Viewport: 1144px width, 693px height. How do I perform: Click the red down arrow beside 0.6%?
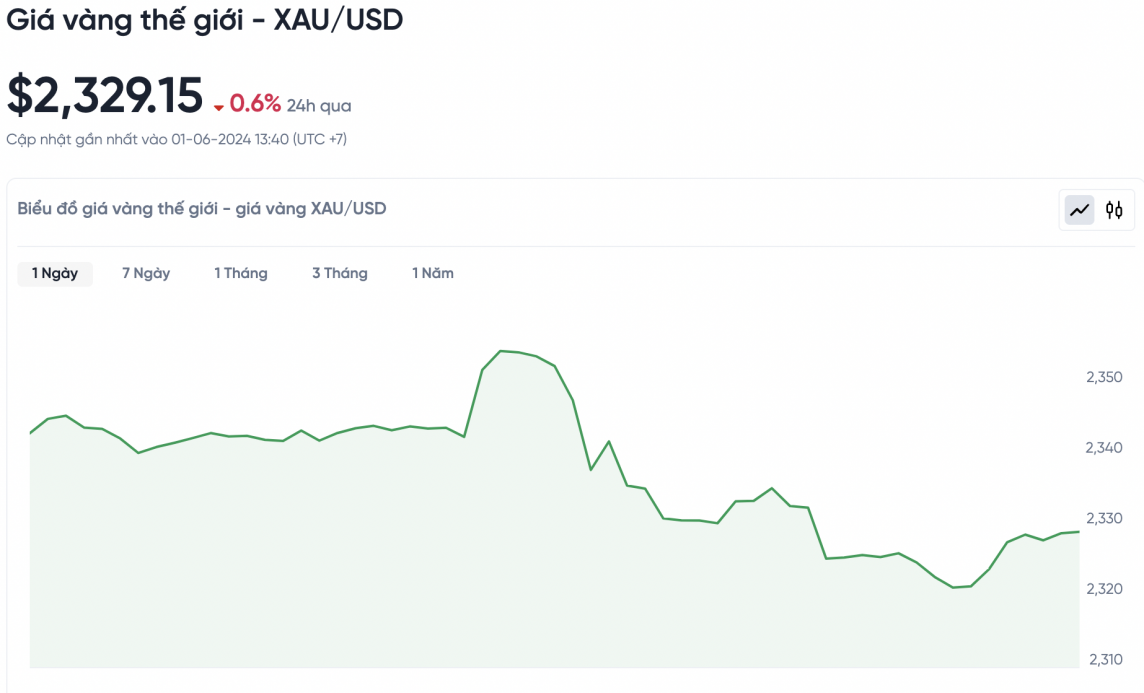(219, 106)
